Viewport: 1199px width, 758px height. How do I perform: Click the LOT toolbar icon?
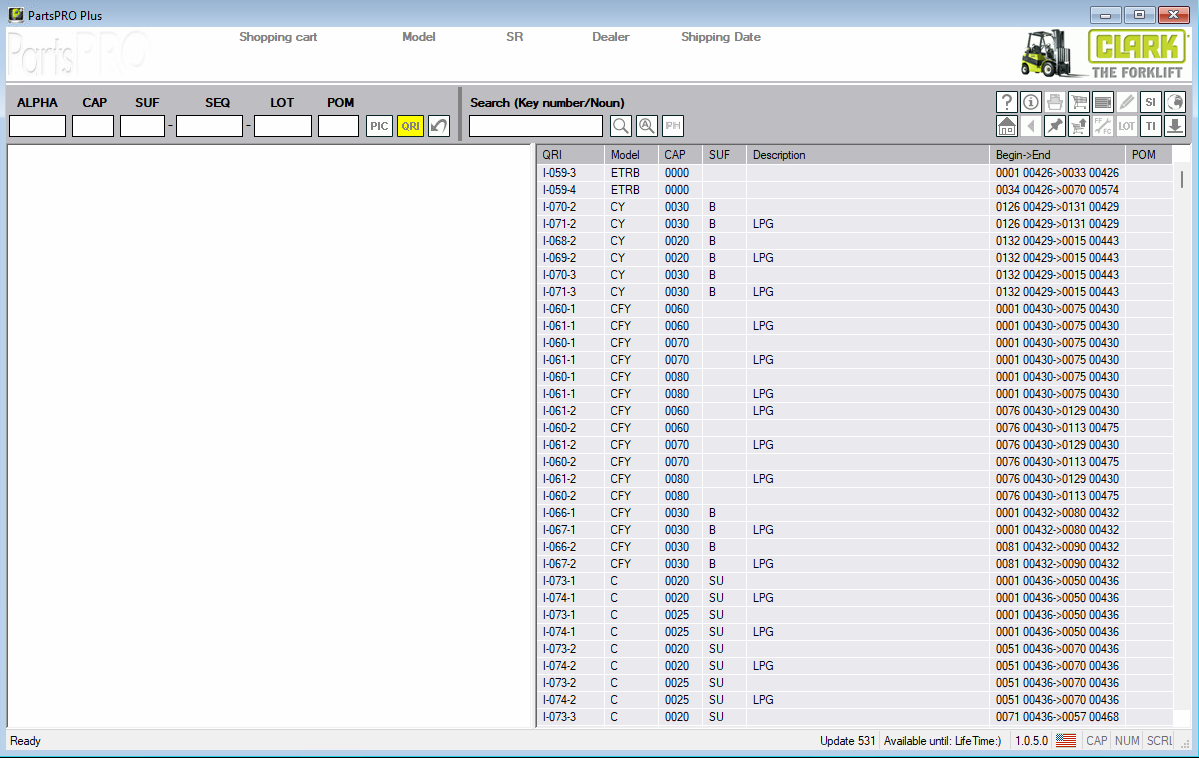(x=1126, y=126)
